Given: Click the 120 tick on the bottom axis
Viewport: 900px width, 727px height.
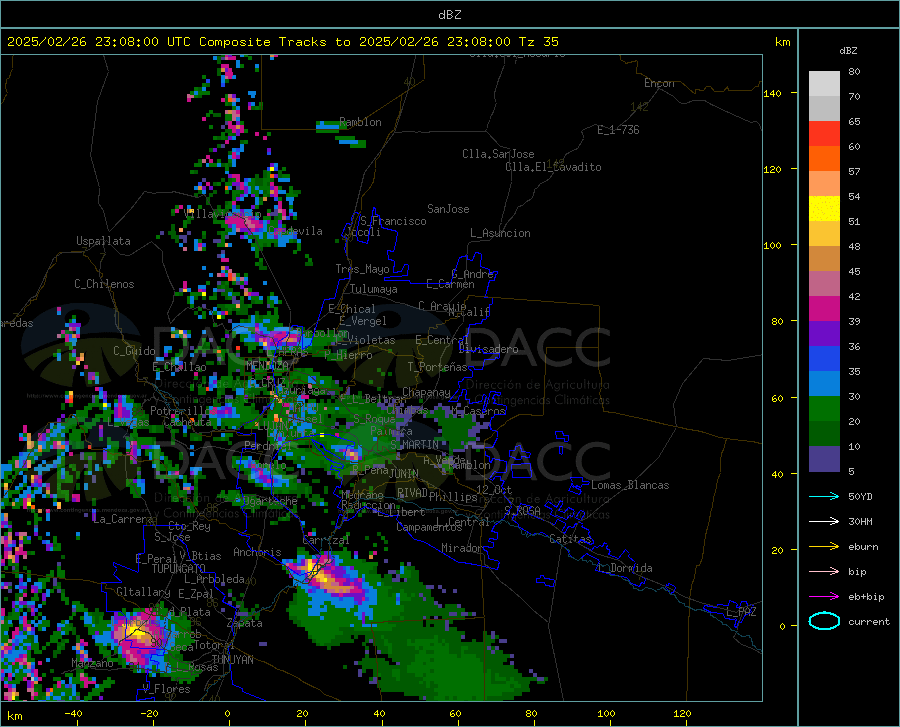Looking at the screenshot, I should [x=682, y=713].
